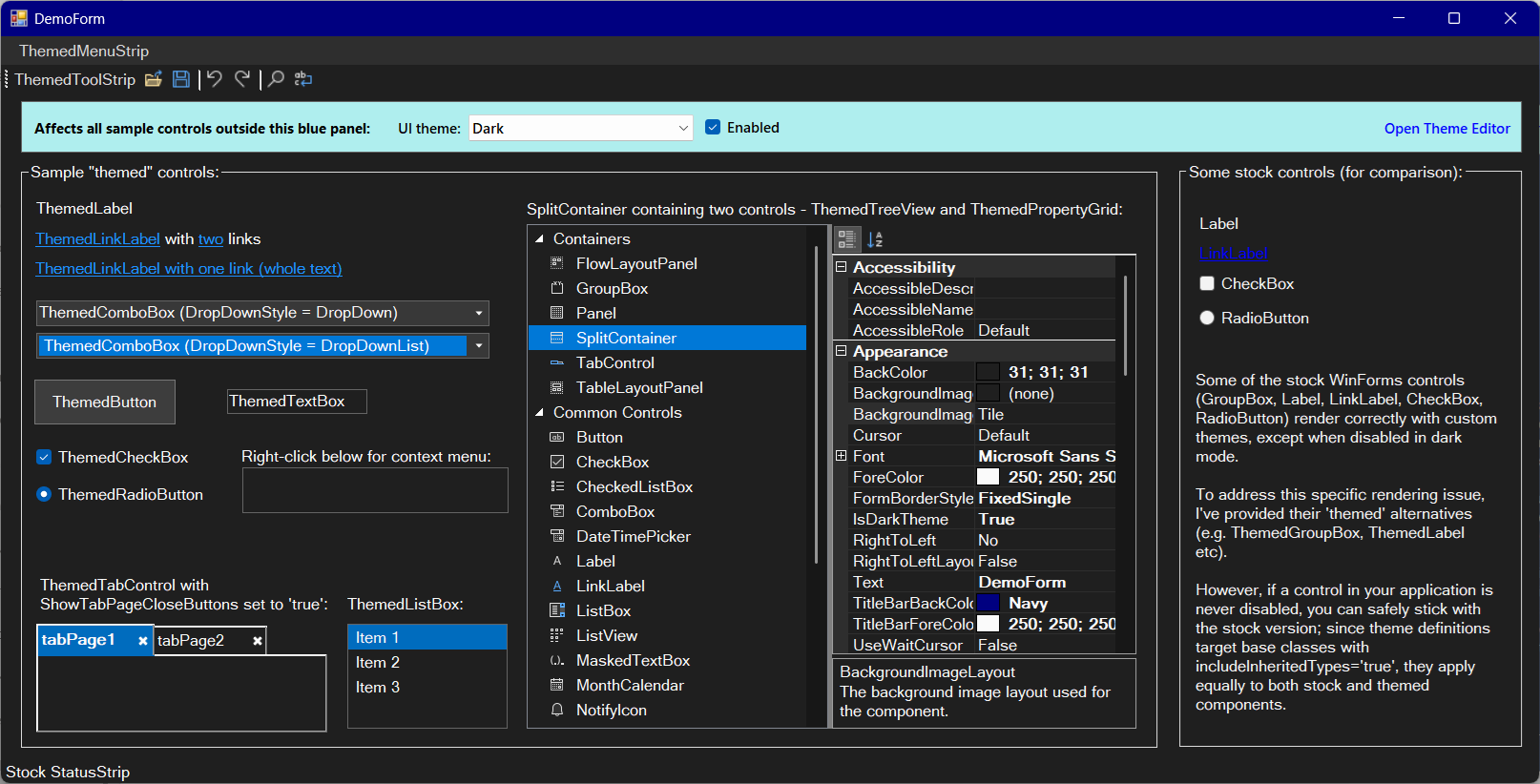
Task: Click the find and replace icon
Action: [303, 79]
